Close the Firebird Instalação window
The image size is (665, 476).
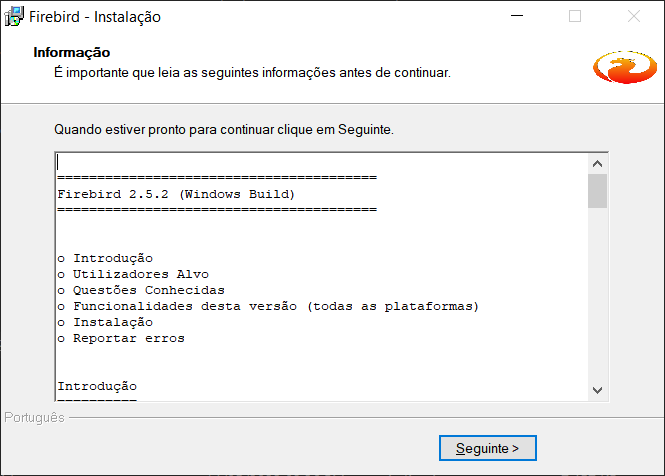tap(634, 17)
